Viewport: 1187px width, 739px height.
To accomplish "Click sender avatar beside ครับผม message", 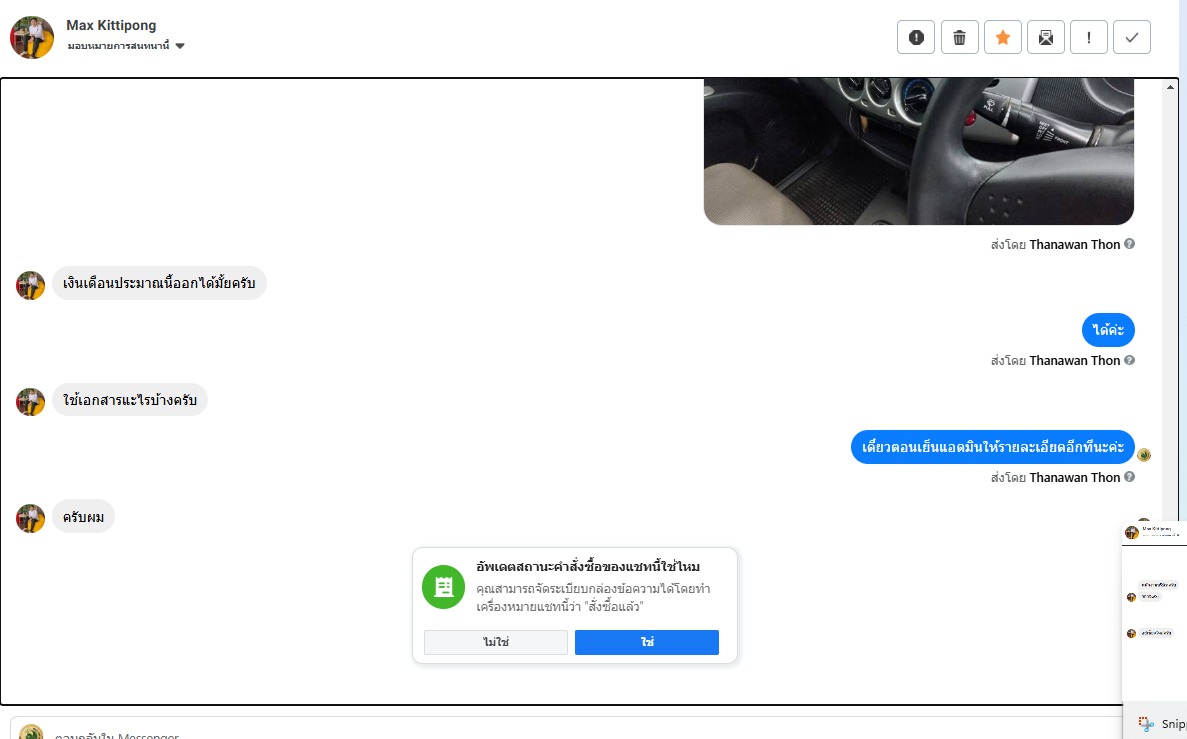I will tap(30, 519).
